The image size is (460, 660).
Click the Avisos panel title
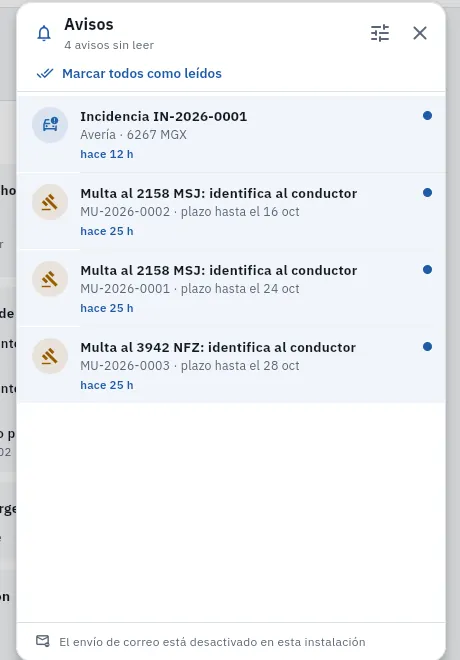tap(89, 24)
